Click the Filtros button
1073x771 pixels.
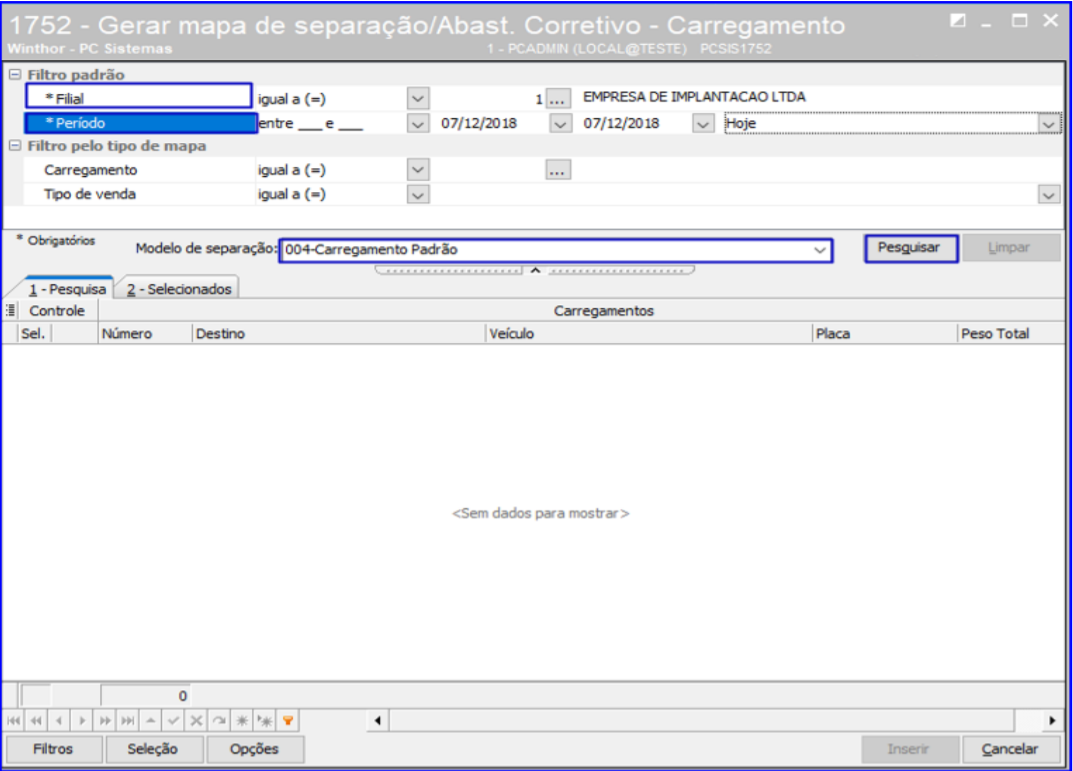pos(53,749)
